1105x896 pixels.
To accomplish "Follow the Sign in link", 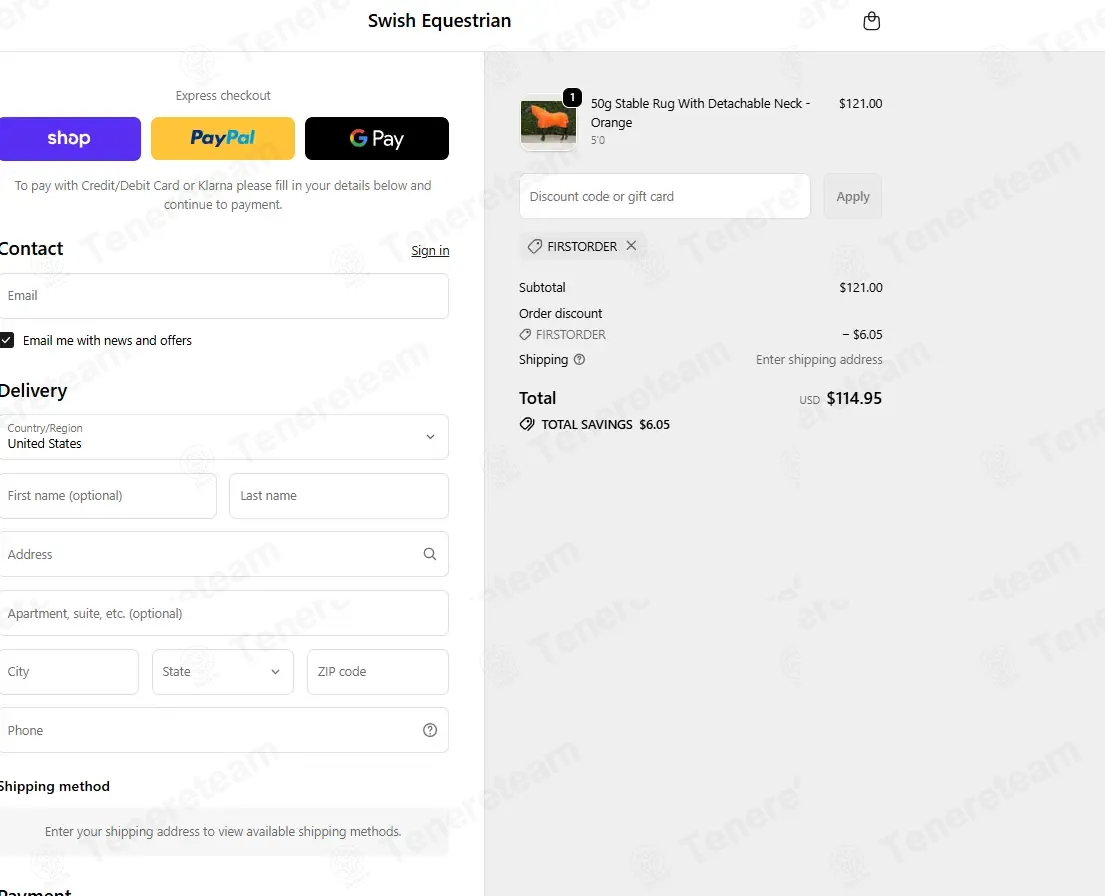I will [x=430, y=250].
